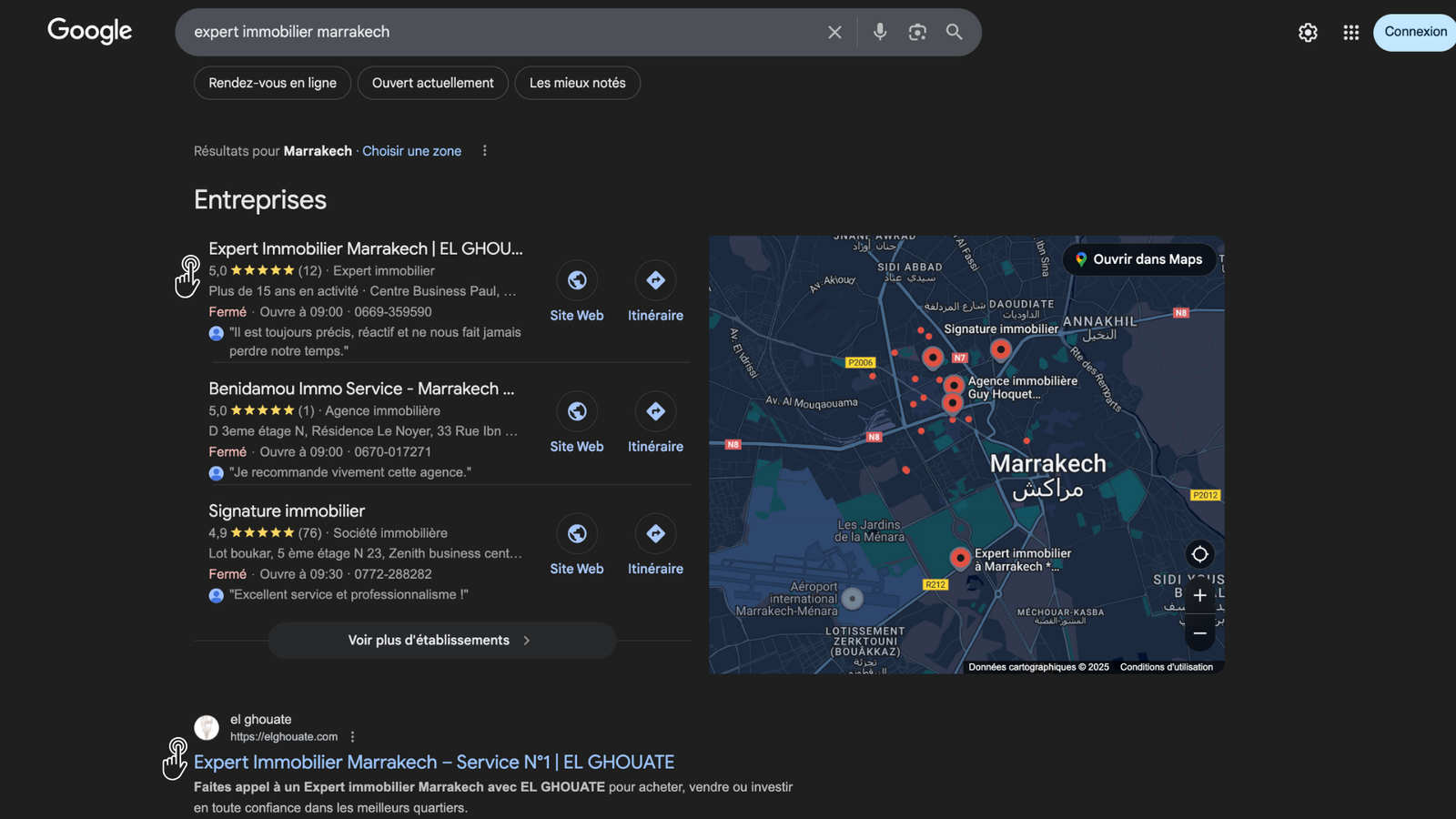Recenter the map with the compass icon
The height and width of the screenshot is (819, 1456).
tap(1199, 553)
